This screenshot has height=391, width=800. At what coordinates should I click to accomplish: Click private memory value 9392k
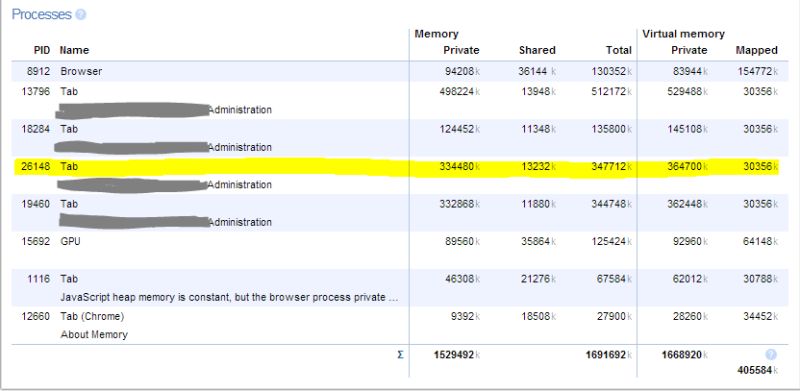[465, 316]
